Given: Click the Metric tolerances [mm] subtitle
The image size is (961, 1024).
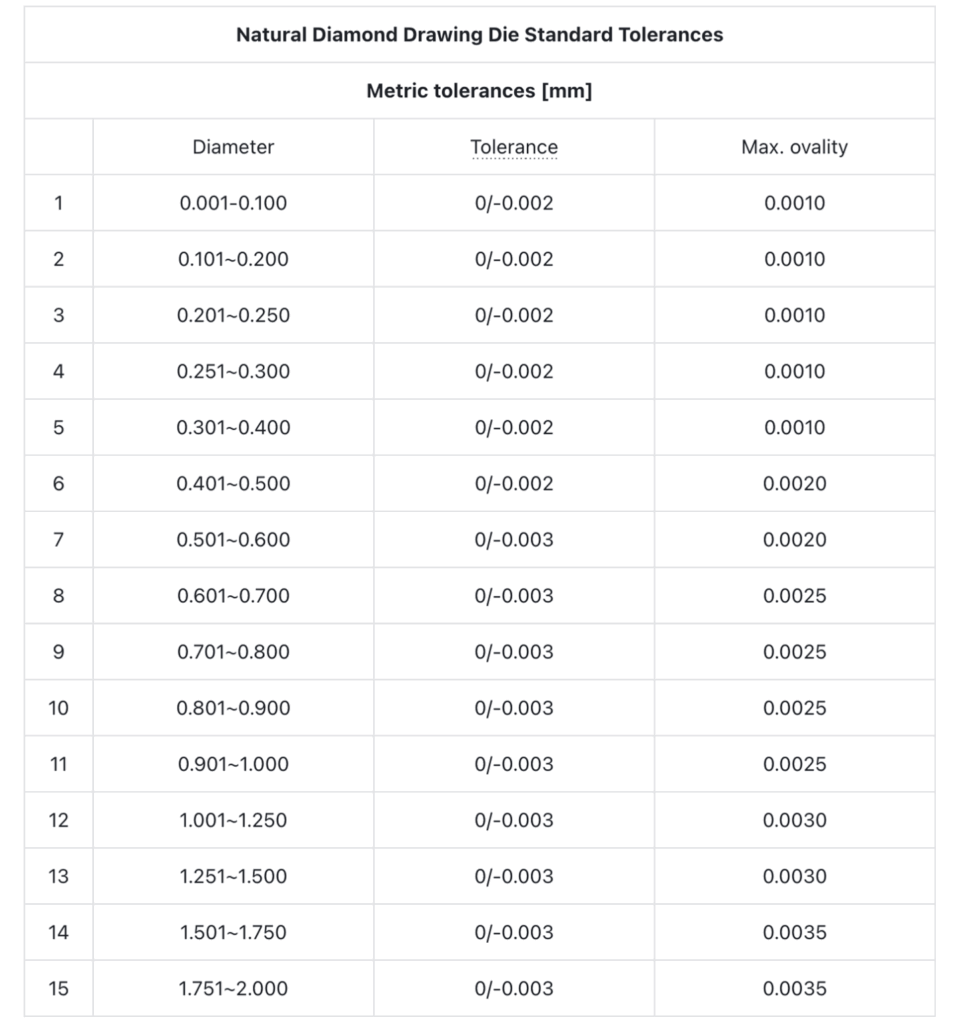Looking at the screenshot, I should pos(479,91).
